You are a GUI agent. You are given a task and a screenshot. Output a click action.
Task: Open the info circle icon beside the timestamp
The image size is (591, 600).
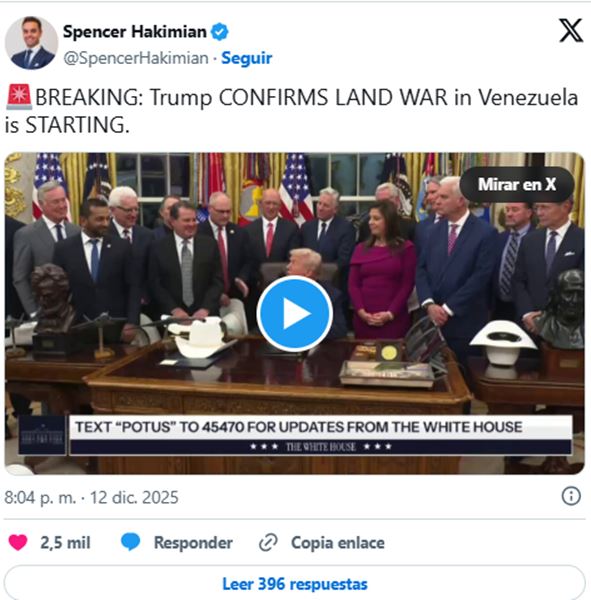point(571,496)
